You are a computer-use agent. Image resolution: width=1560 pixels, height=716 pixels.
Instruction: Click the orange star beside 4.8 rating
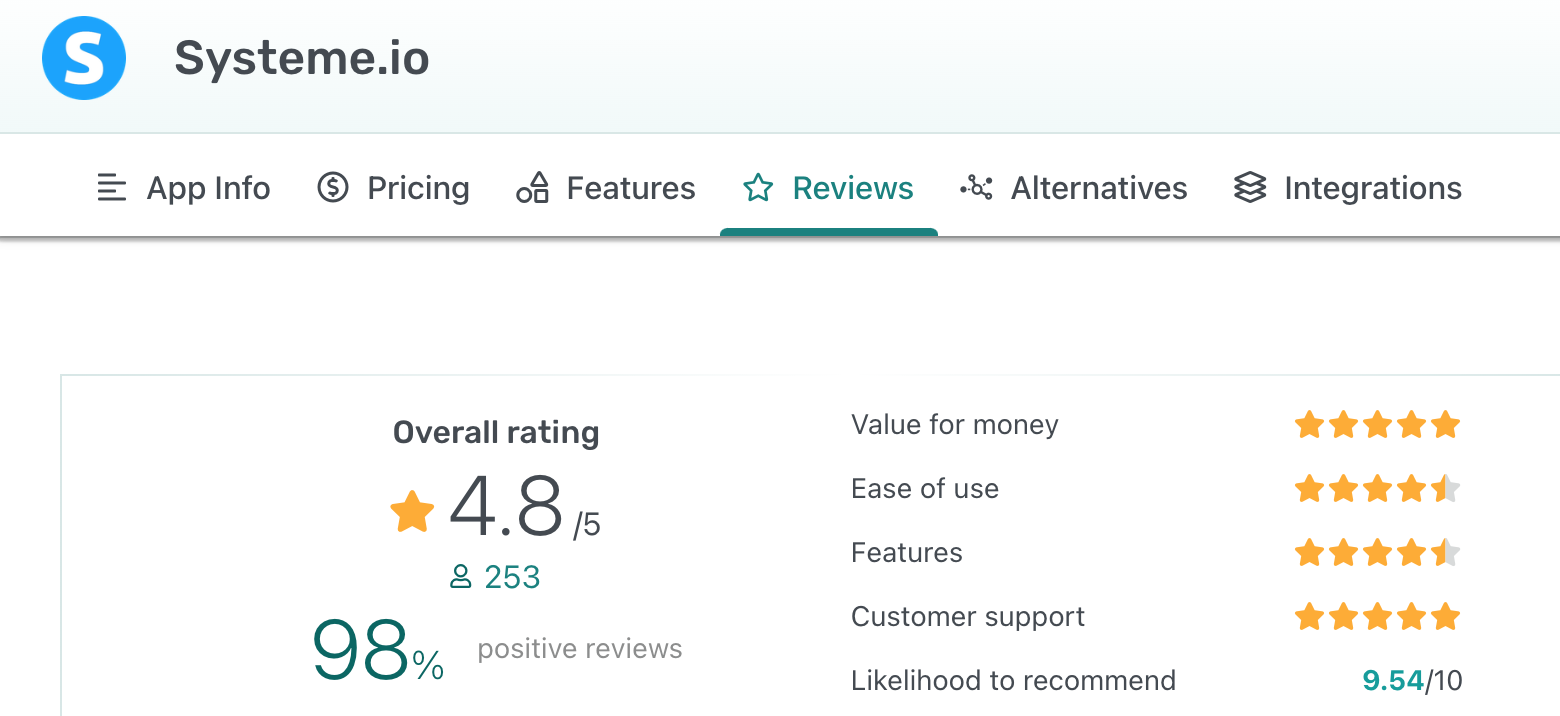coord(412,512)
